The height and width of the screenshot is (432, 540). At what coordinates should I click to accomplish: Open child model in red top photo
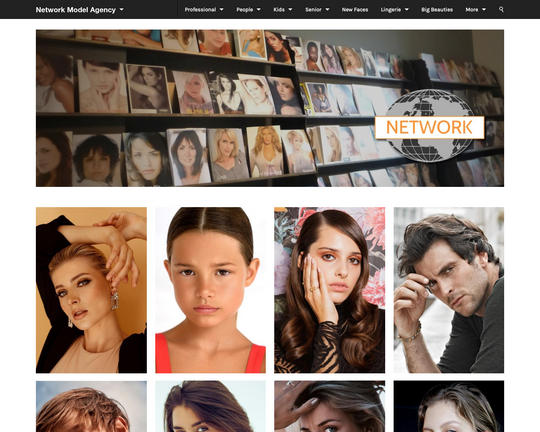click(x=210, y=290)
